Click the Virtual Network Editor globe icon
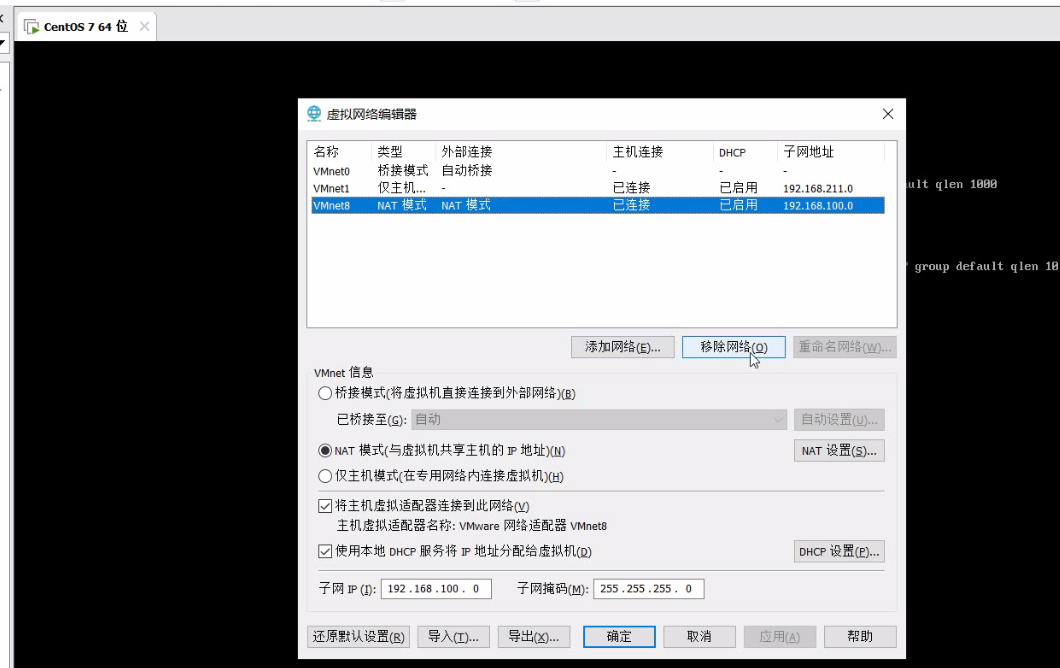 [x=314, y=114]
